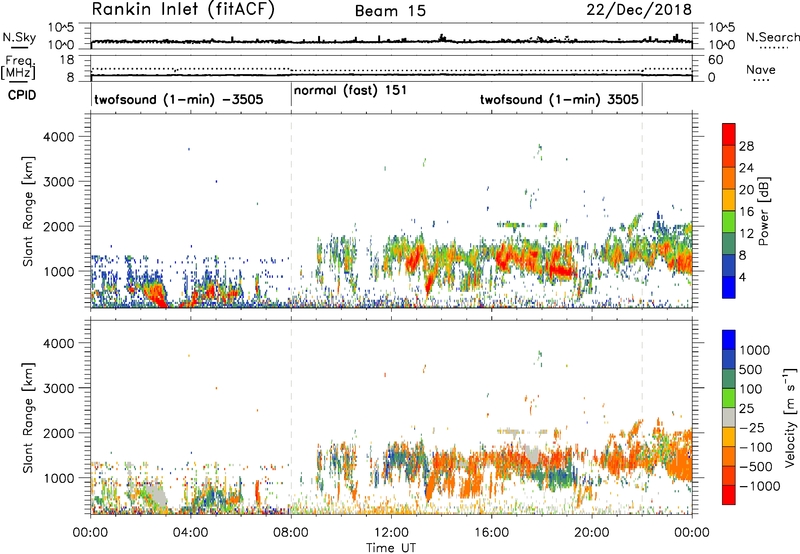This screenshot has height=554, width=800.
Task: Click the power colorbar value 28
Action: (746, 146)
